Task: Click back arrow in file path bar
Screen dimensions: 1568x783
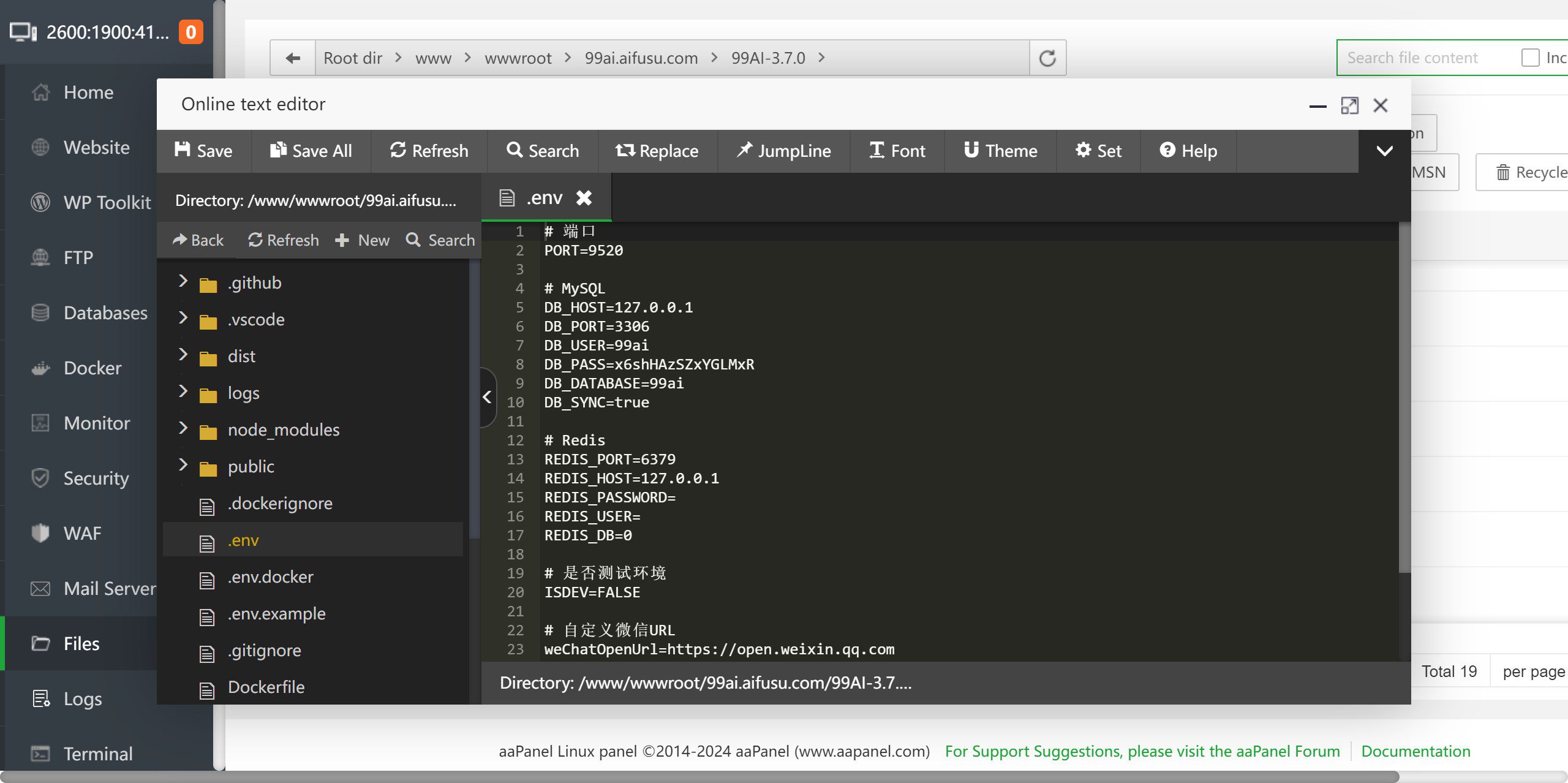Action: [x=293, y=58]
